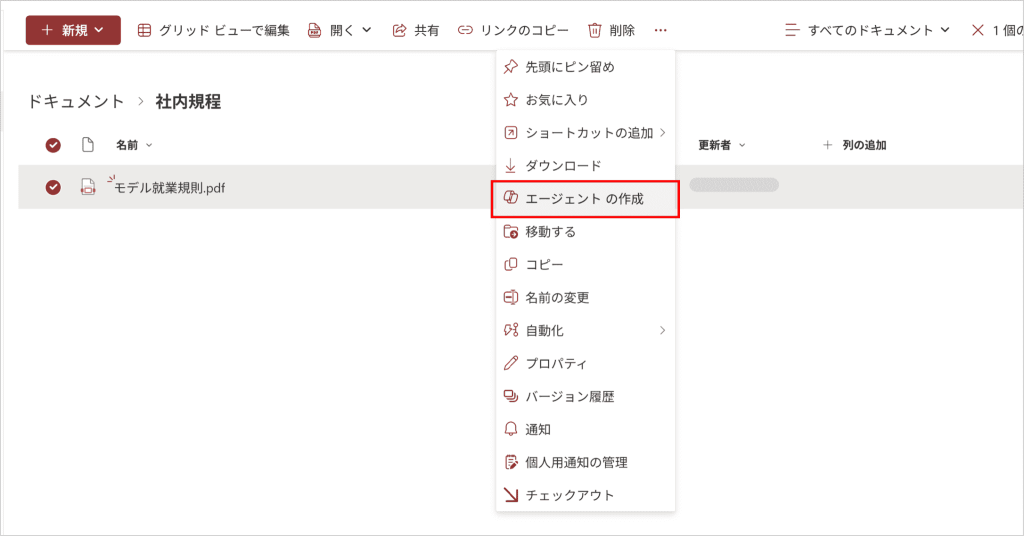Click 列の追加 column header
Screen dimensions: 1024x536
[x=855, y=145]
